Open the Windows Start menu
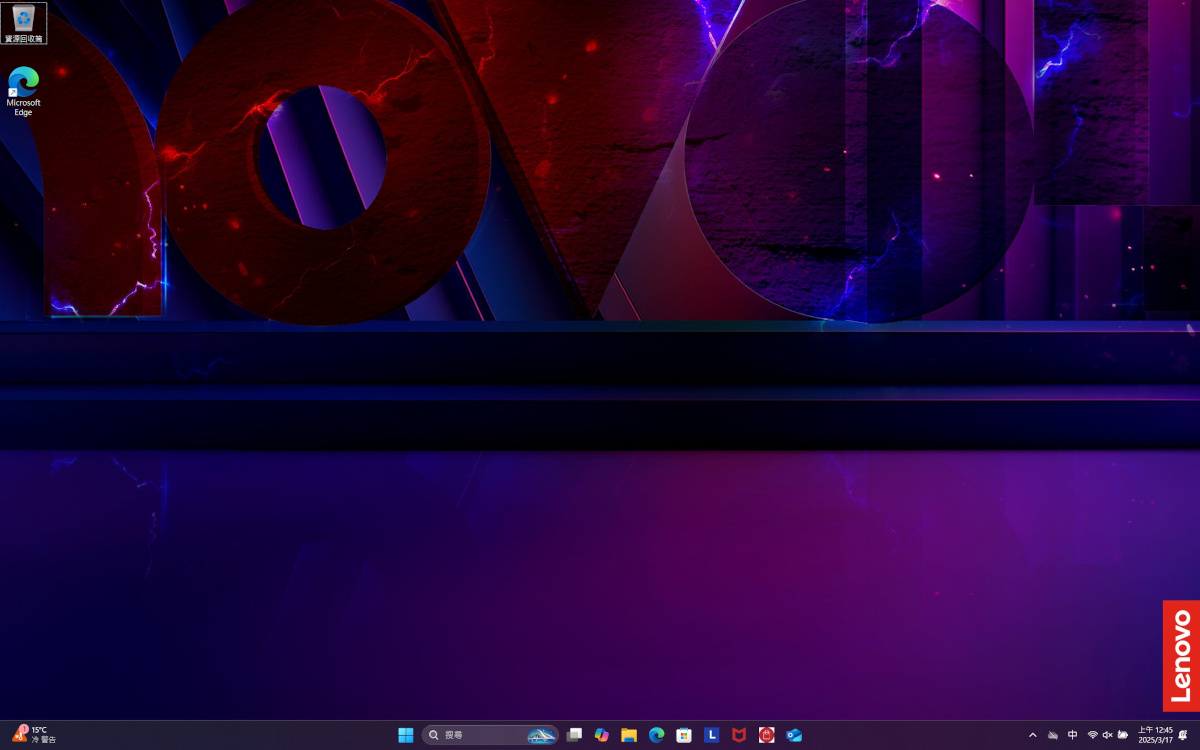The height and width of the screenshot is (750, 1200). click(406, 735)
